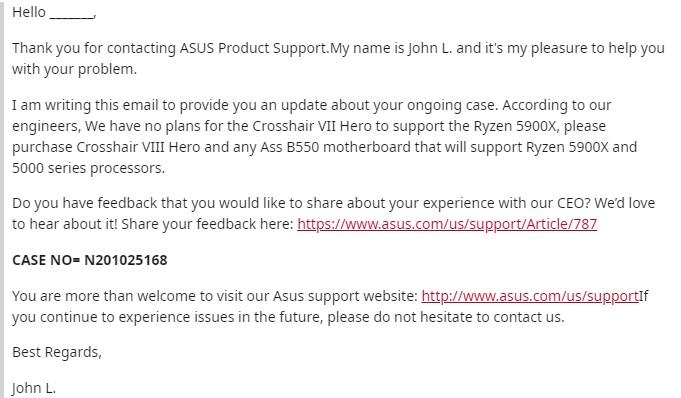The width and height of the screenshot is (681, 398).
Task: Click the Best Regards closing line
Action: [56, 352]
